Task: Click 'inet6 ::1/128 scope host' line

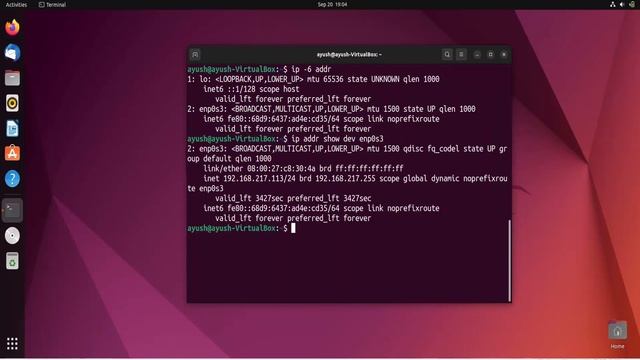Action: [x=251, y=89]
